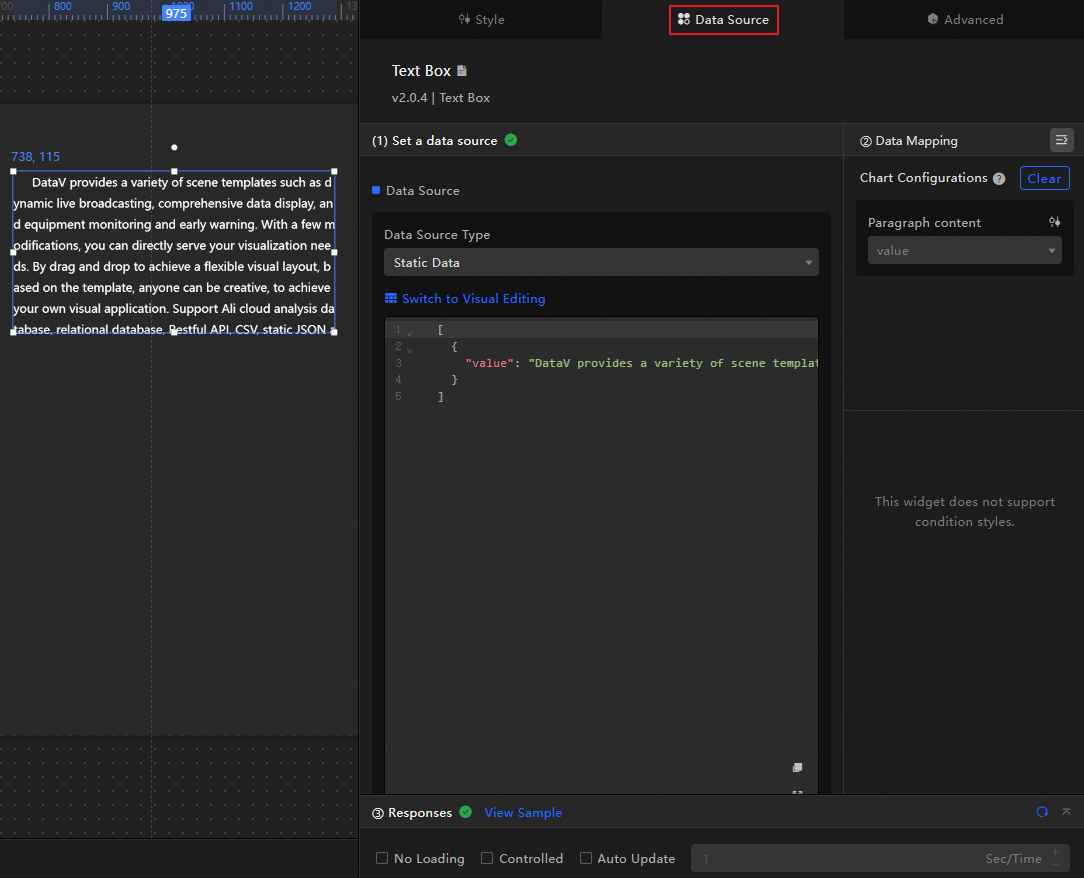1084x878 pixels.
Task: Open the Advanced tab
Action: click(x=964, y=19)
